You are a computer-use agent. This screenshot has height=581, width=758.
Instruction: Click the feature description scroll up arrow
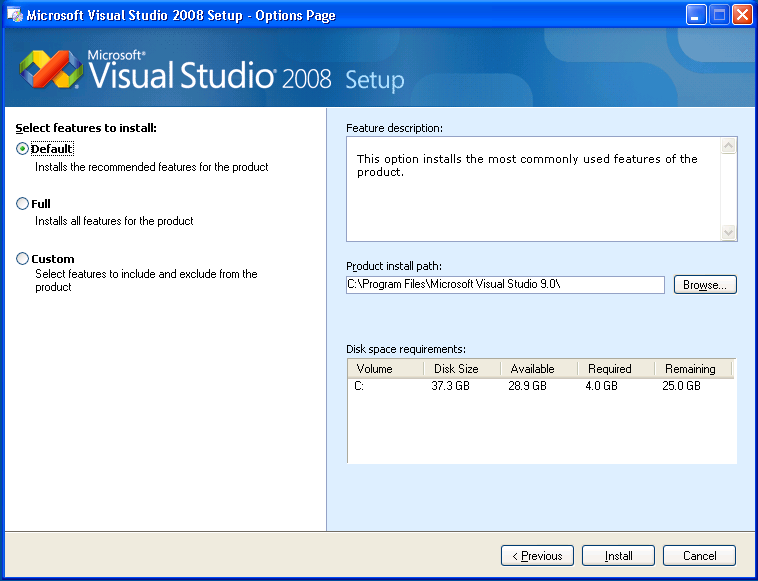pos(729,146)
